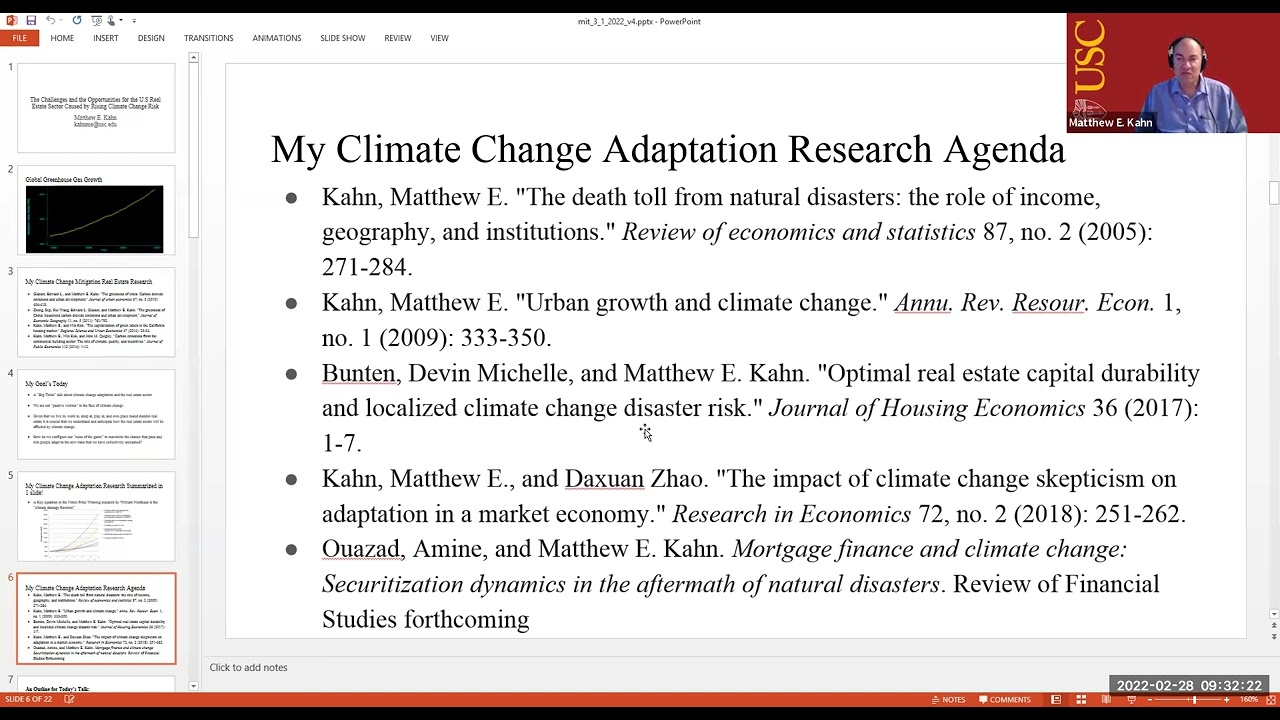Click the slide title My Climate Change Adaptation Research Agenda
Image resolution: width=1280 pixels, height=720 pixels.
[668, 149]
